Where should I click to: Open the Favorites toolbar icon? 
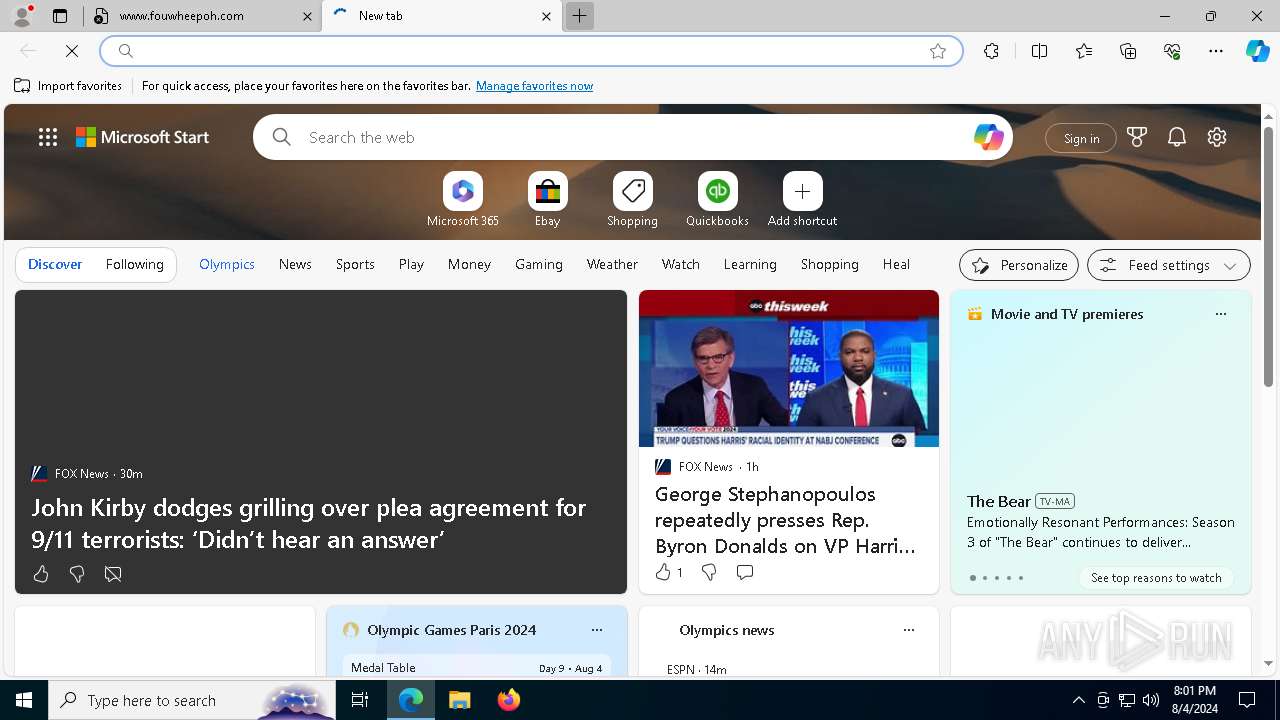pyautogui.click(x=1084, y=51)
